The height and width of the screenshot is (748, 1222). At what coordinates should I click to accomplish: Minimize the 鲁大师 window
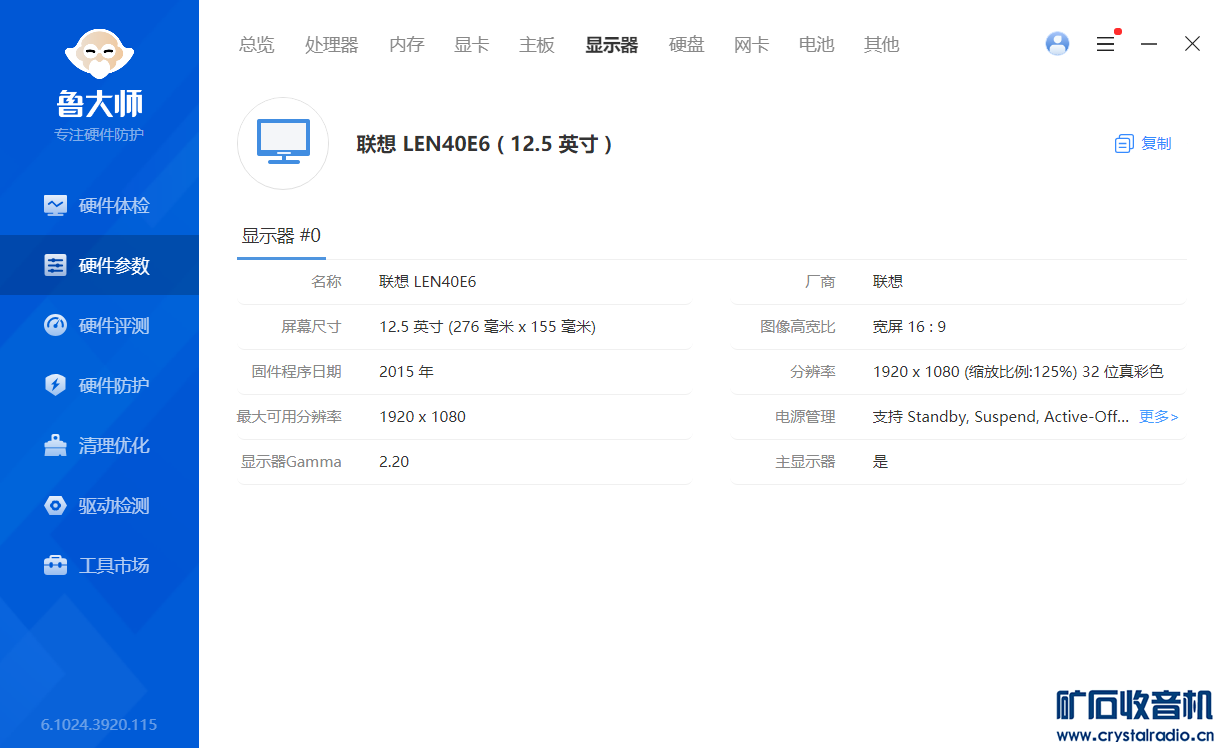(1149, 44)
